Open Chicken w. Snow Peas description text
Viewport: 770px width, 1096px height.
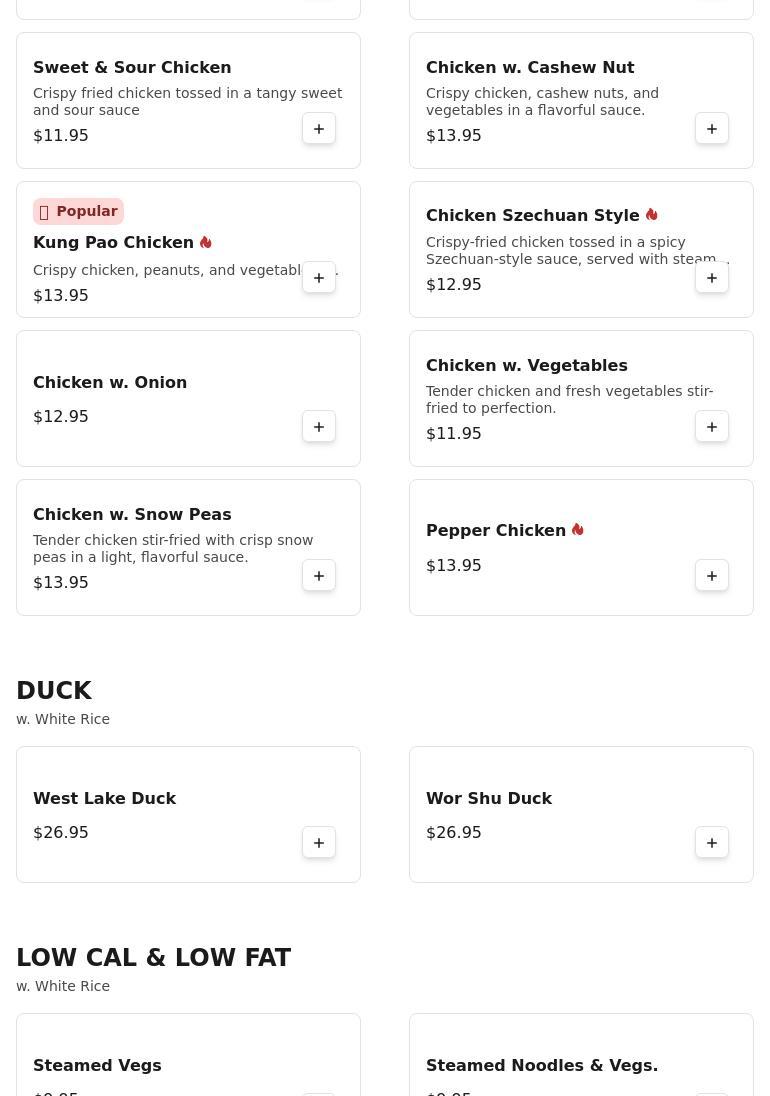(x=173, y=549)
